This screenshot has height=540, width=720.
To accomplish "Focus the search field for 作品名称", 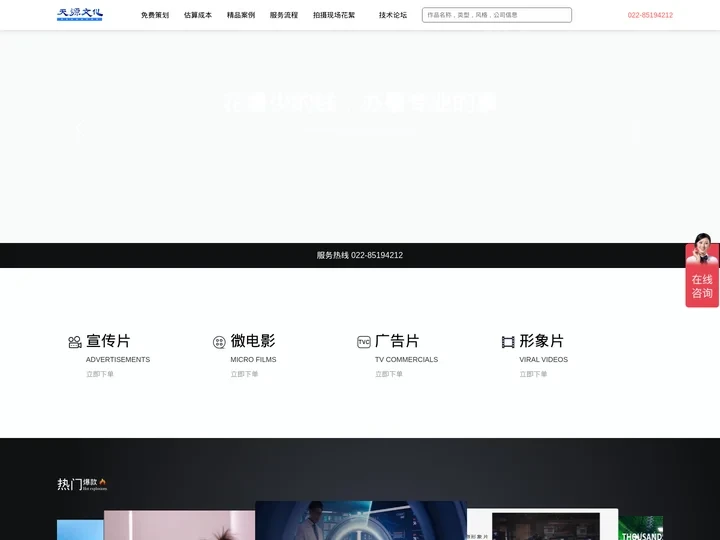I will [x=497, y=15].
